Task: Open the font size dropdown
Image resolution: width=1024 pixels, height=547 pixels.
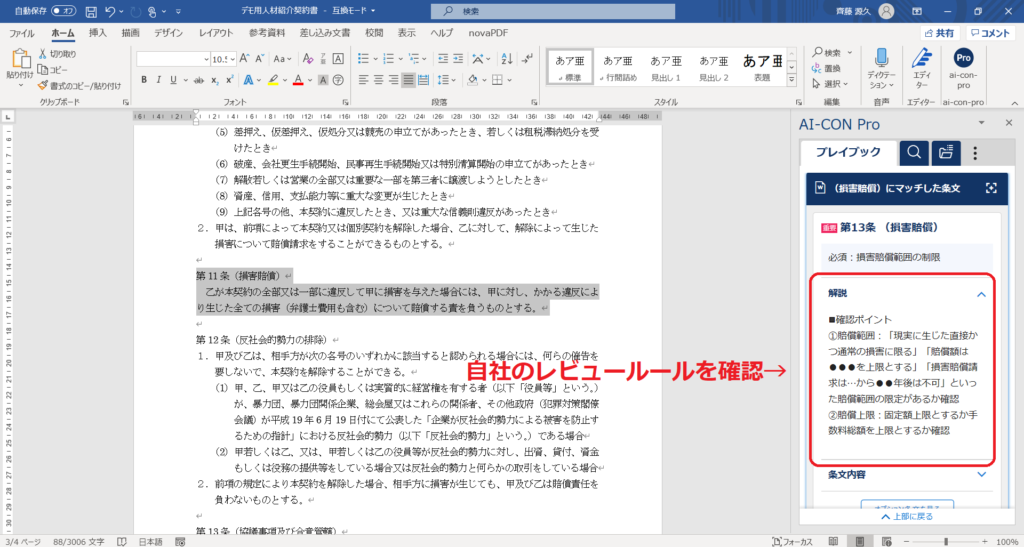Action: [x=232, y=59]
